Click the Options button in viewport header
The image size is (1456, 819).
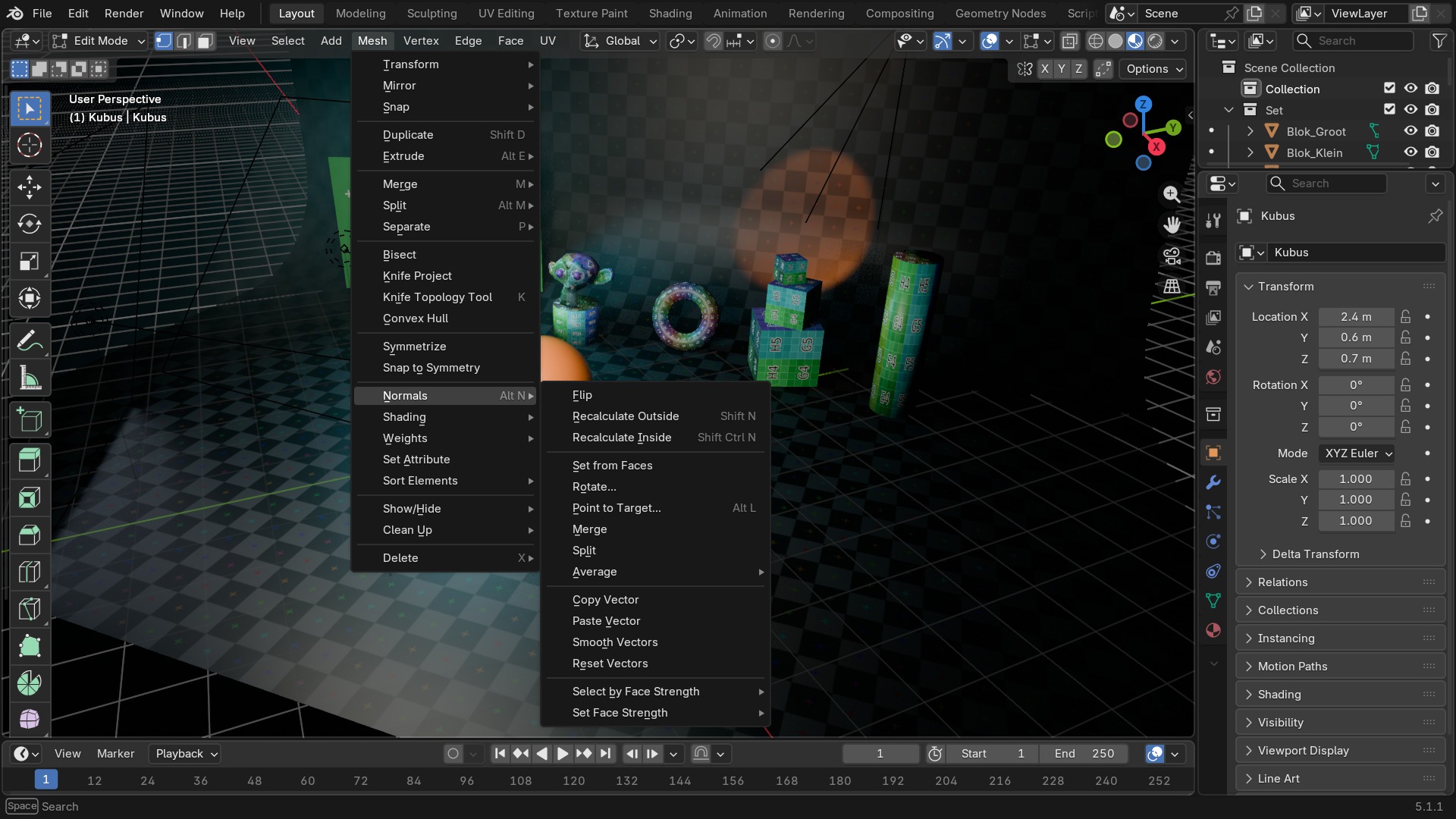tap(1153, 69)
